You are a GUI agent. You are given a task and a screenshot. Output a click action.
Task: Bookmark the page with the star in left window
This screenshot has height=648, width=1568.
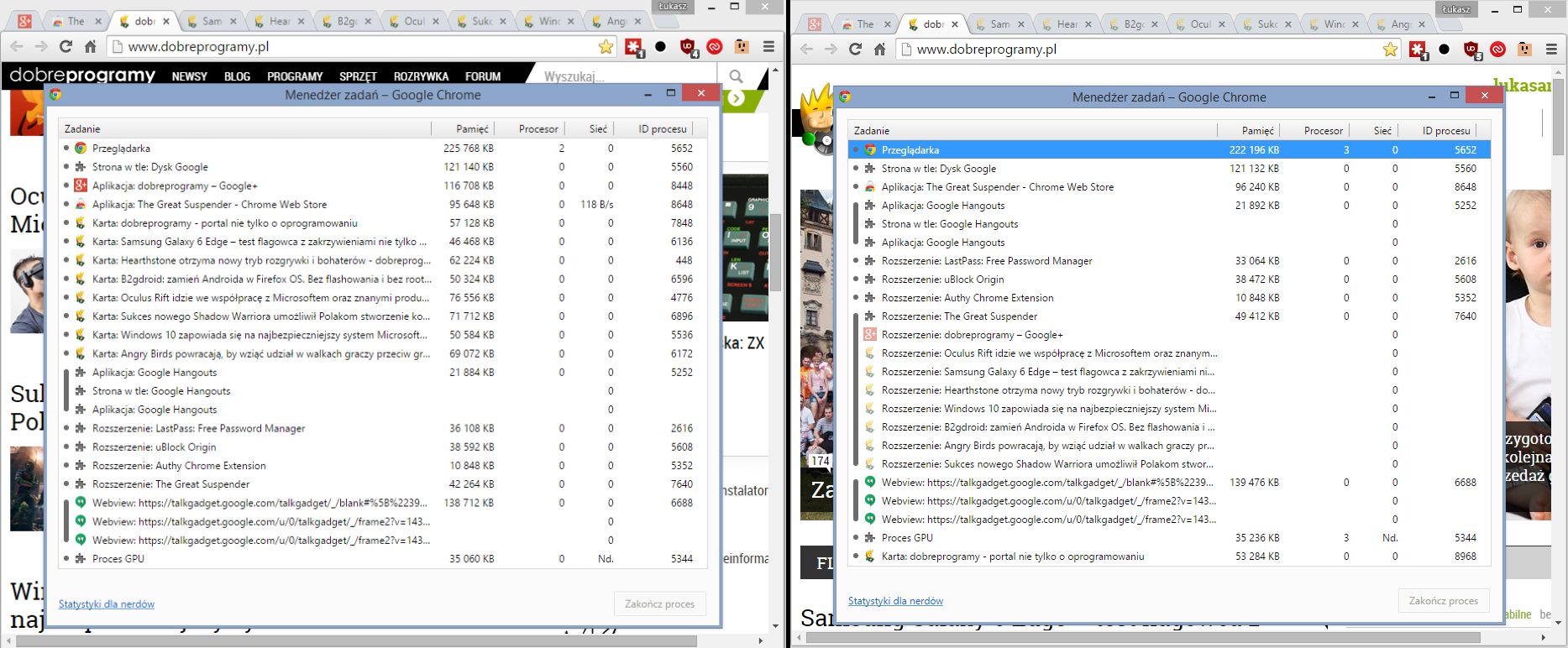(606, 47)
